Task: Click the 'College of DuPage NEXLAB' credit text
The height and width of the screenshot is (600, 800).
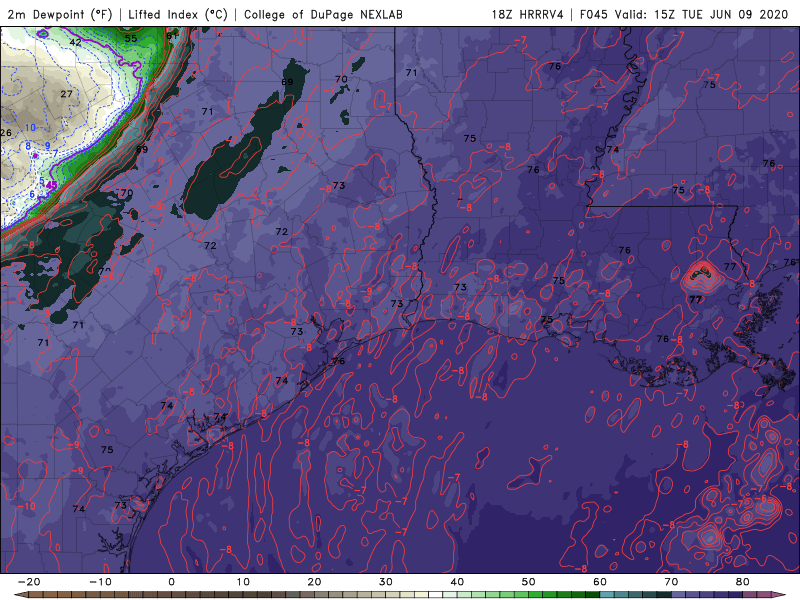Action: pos(323,14)
